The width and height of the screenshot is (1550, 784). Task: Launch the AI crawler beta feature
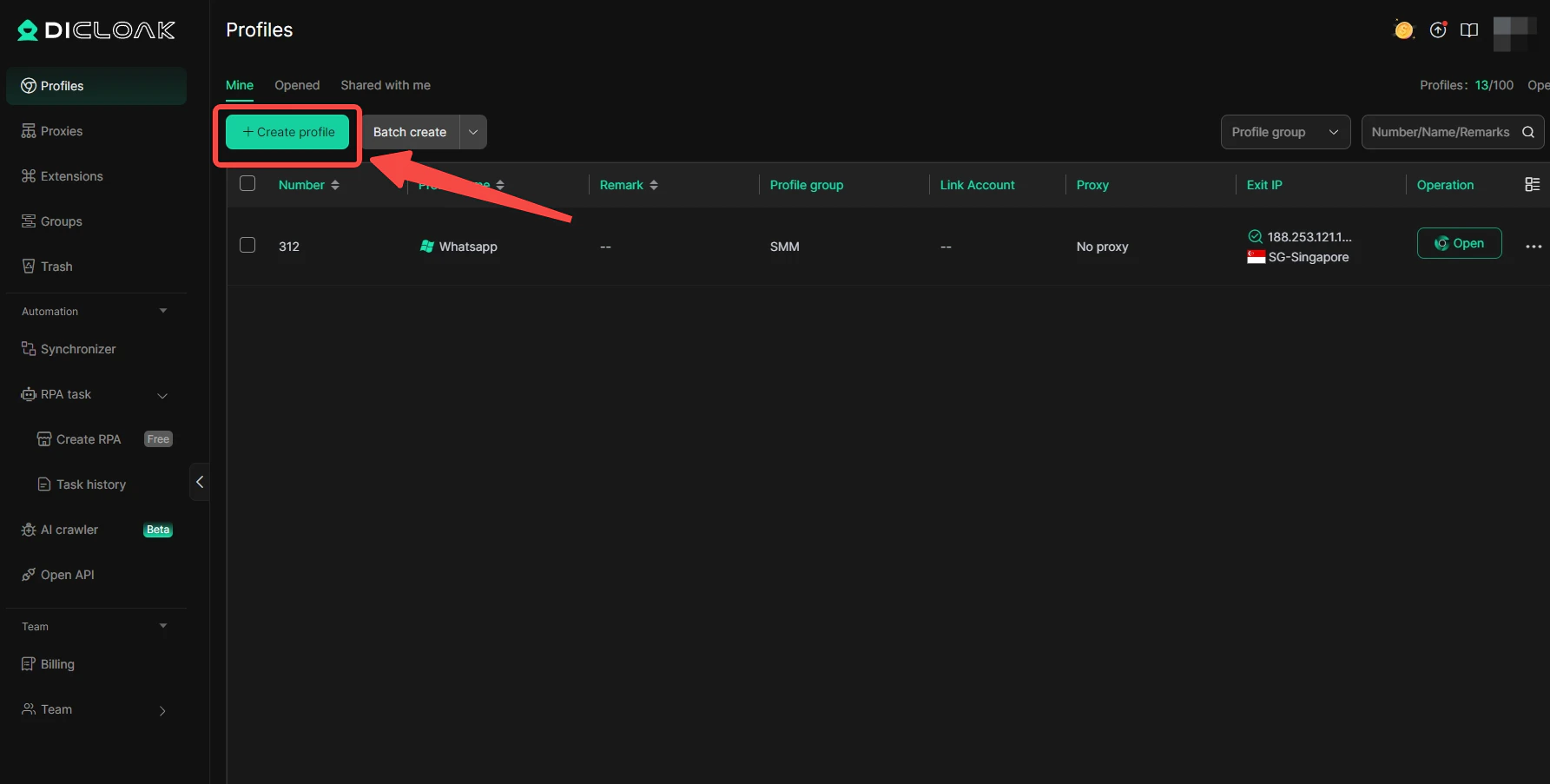click(69, 529)
